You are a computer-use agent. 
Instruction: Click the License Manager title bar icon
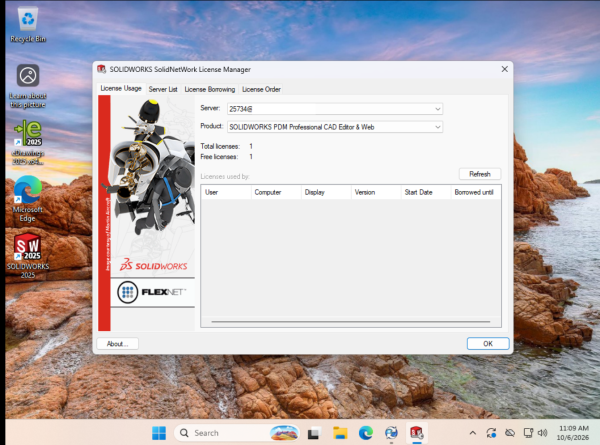101,69
